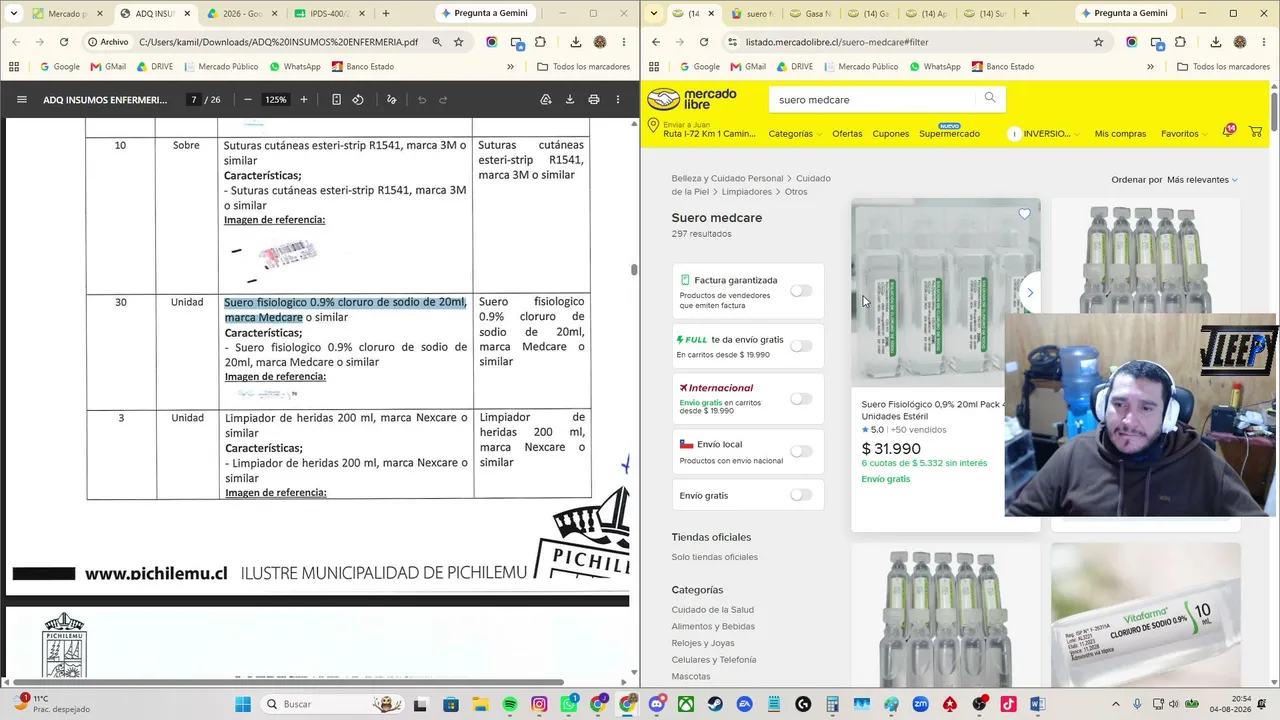The width and height of the screenshot is (1280, 720).
Task: Click the PDF save to Drive icon
Action: [546, 100]
